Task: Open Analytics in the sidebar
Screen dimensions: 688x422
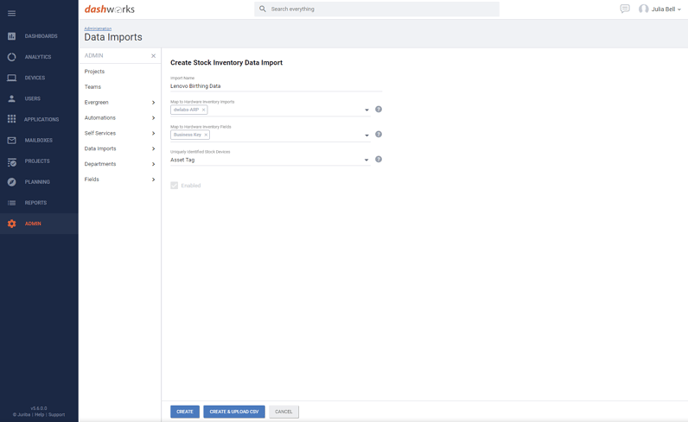Action: coord(39,57)
